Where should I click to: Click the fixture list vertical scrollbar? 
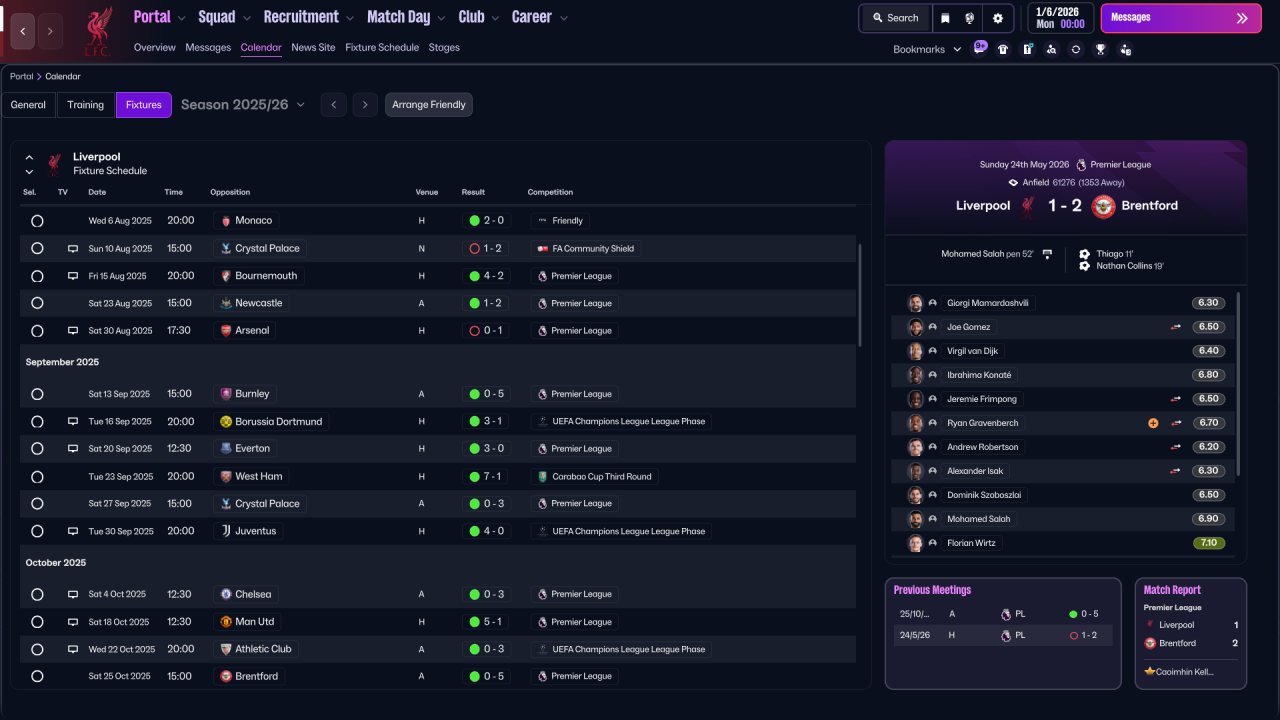pos(859,295)
